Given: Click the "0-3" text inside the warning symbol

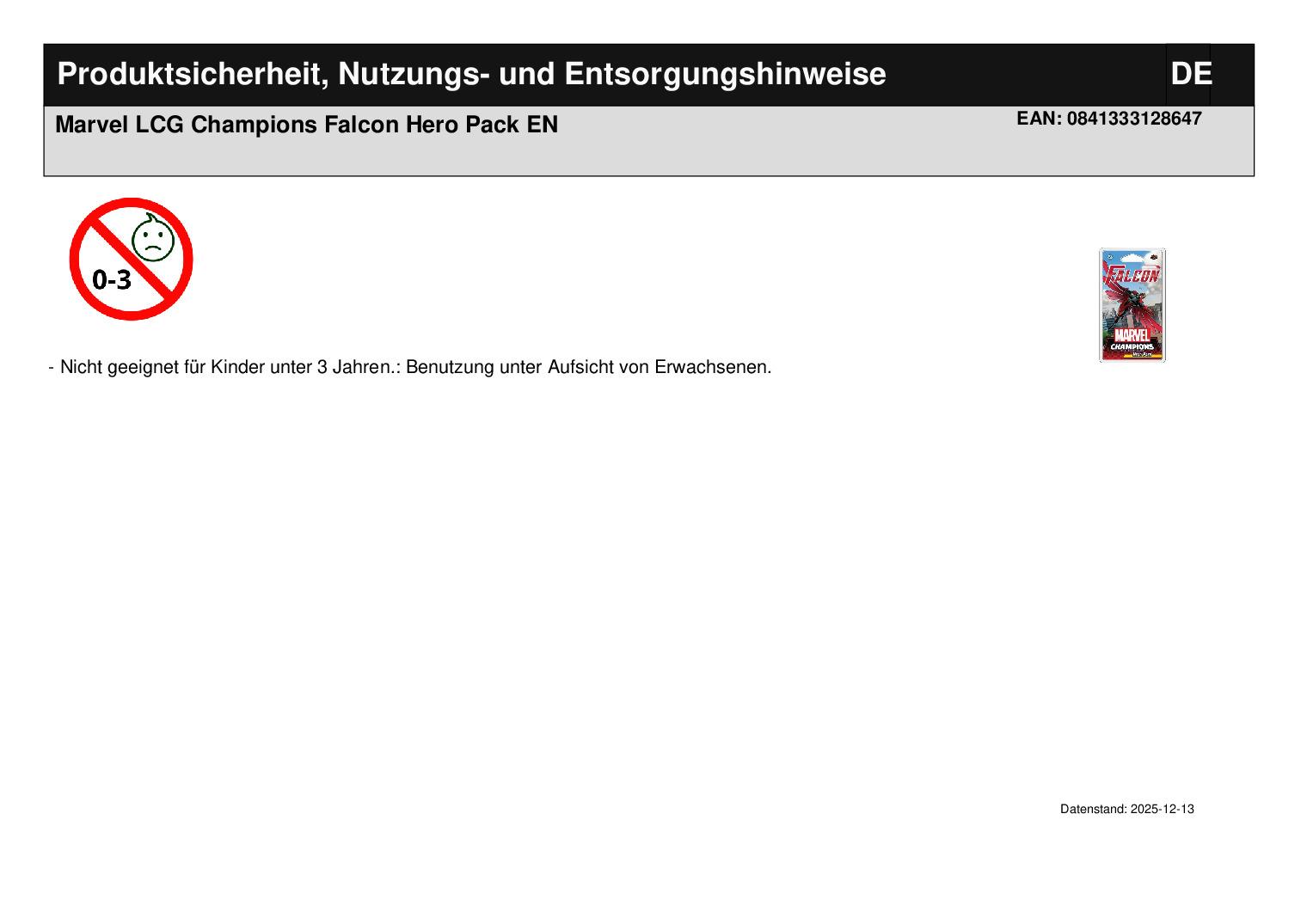Looking at the screenshot, I should (x=112, y=279).
